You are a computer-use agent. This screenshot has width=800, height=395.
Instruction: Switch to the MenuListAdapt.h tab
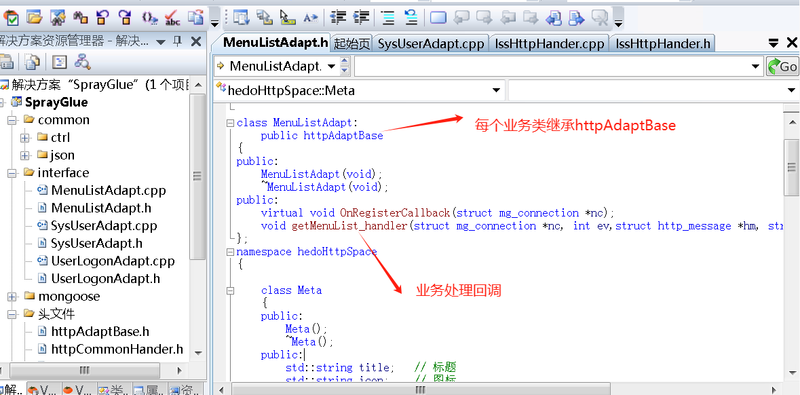point(275,43)
